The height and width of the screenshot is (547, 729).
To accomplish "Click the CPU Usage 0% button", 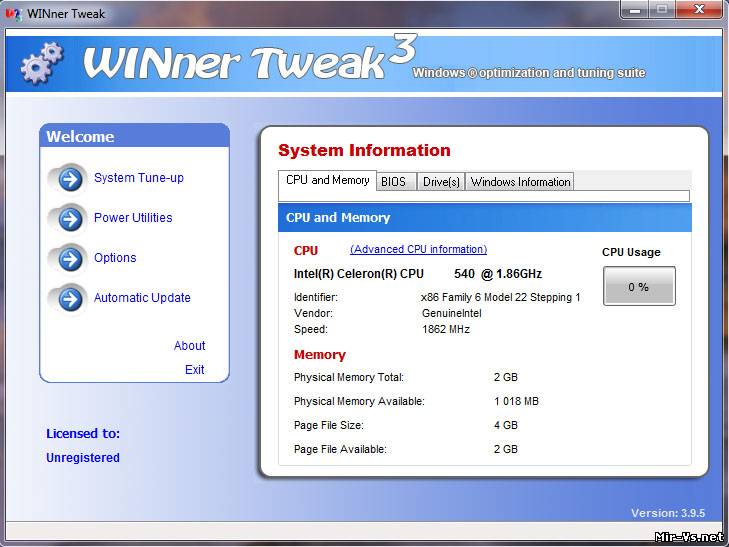I will 638,287.
